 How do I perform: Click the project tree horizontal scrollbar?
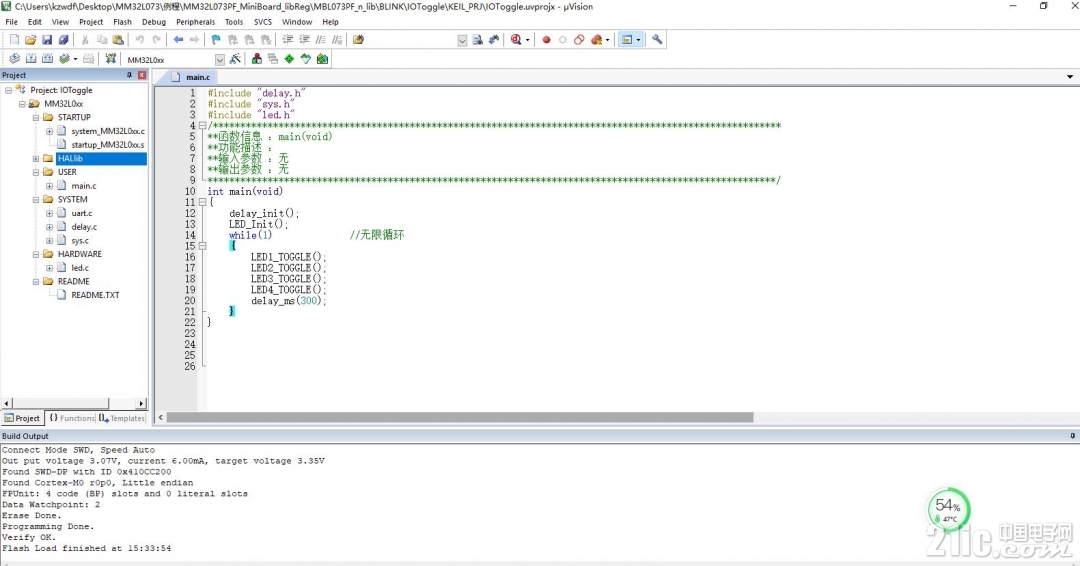click(x=59, y=403)
